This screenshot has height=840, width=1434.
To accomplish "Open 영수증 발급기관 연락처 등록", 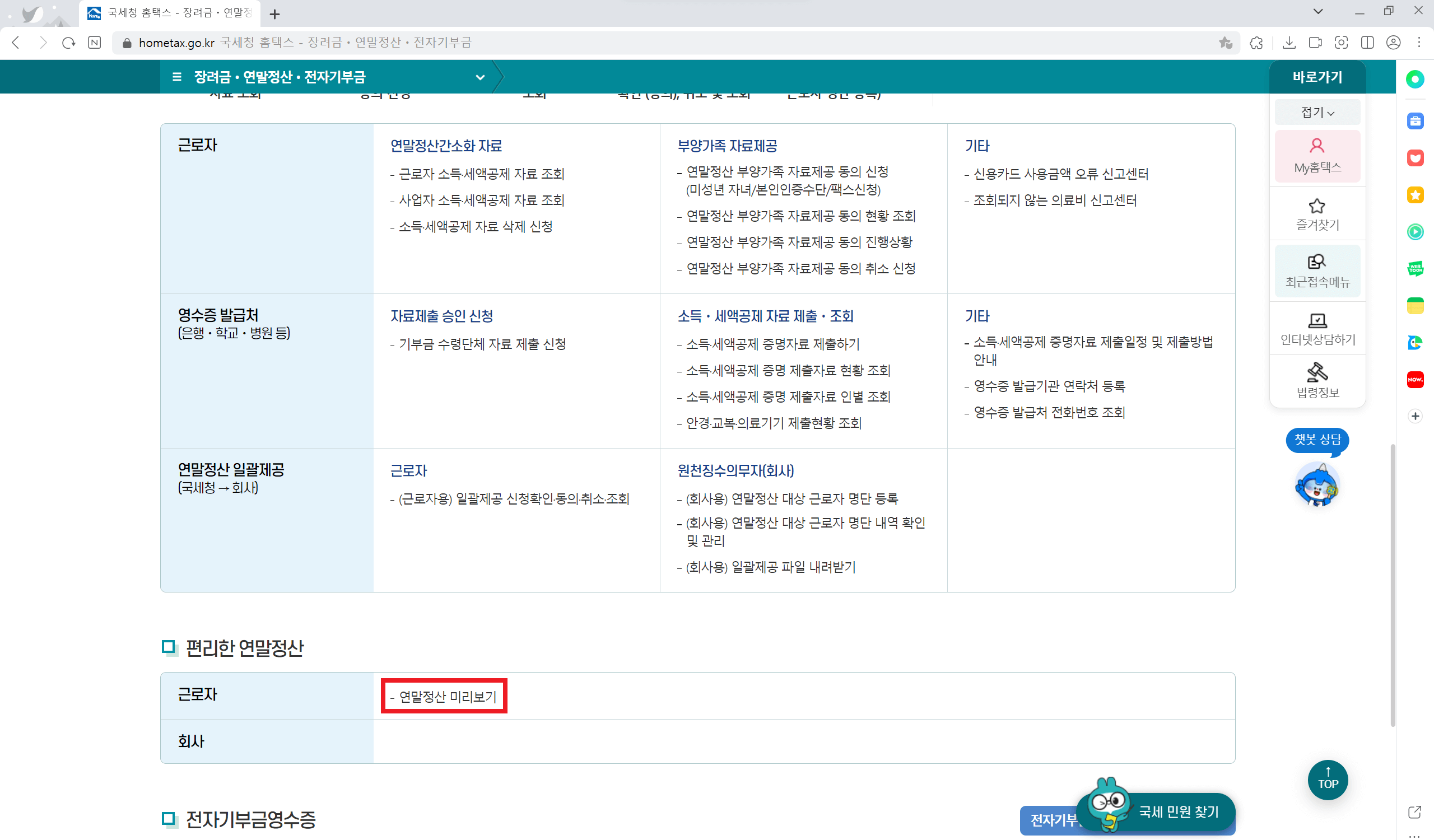I will click(x=1049, y=386).
